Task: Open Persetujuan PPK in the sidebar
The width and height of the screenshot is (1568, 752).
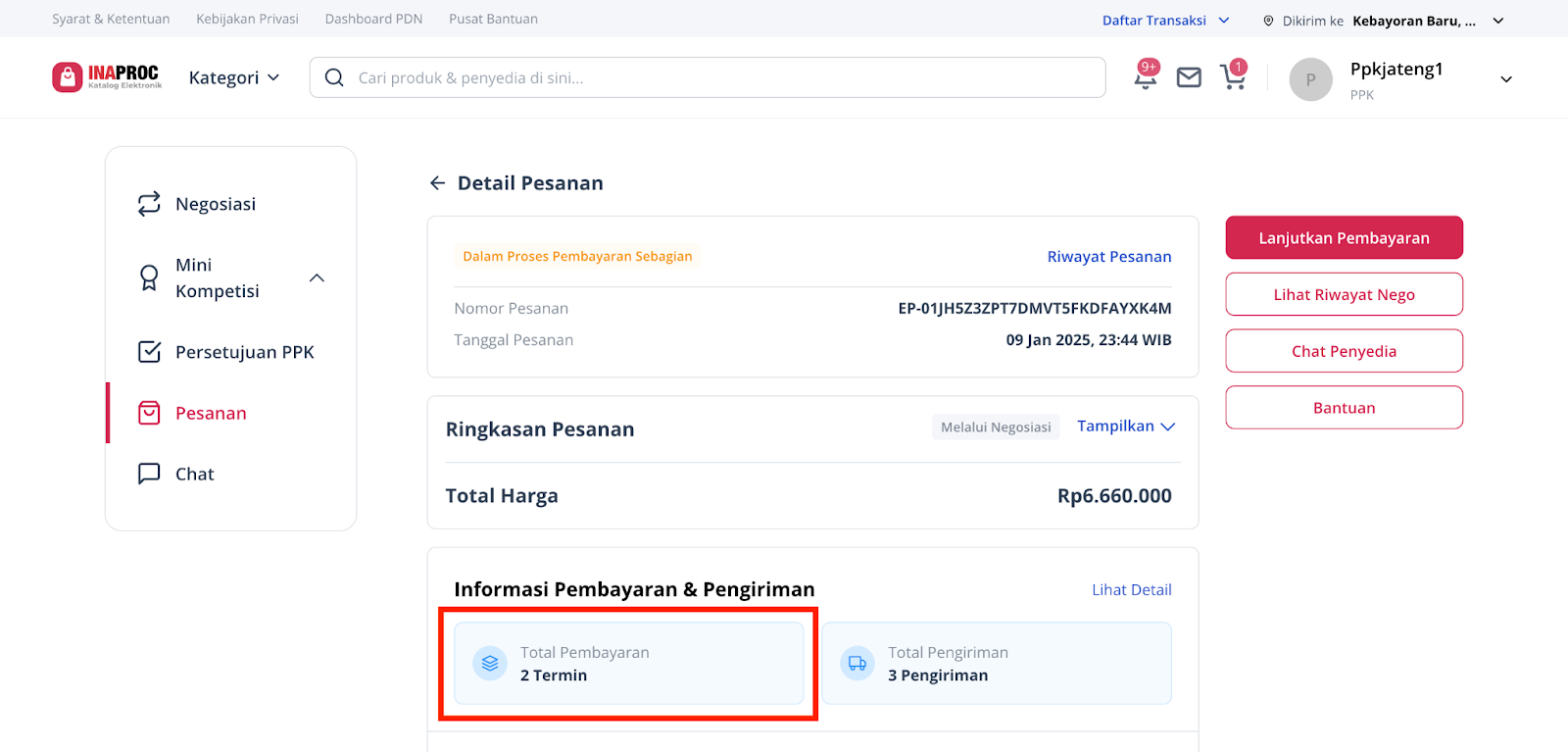Action: click(245, 352)
